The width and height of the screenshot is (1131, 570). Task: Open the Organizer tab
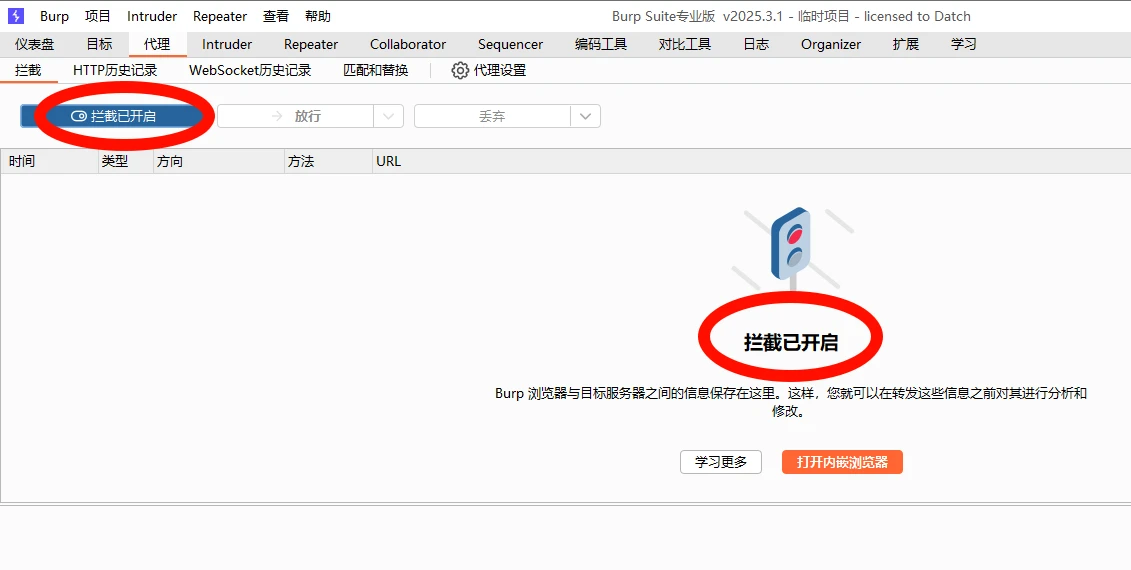[831, 44]
